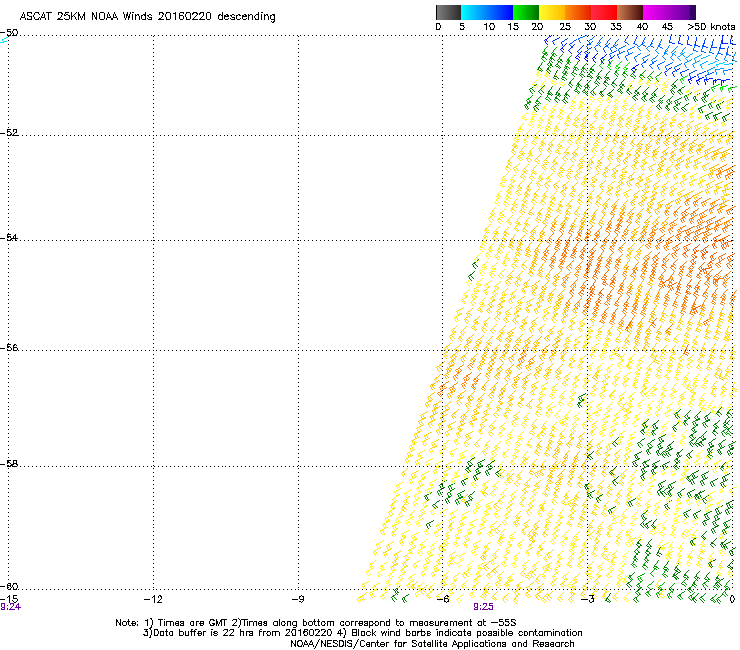Image resolution: width=740 pixels, height=650 pixels.
Task: Click the -6 longitude axis label
Action: (x=442, y=599)
